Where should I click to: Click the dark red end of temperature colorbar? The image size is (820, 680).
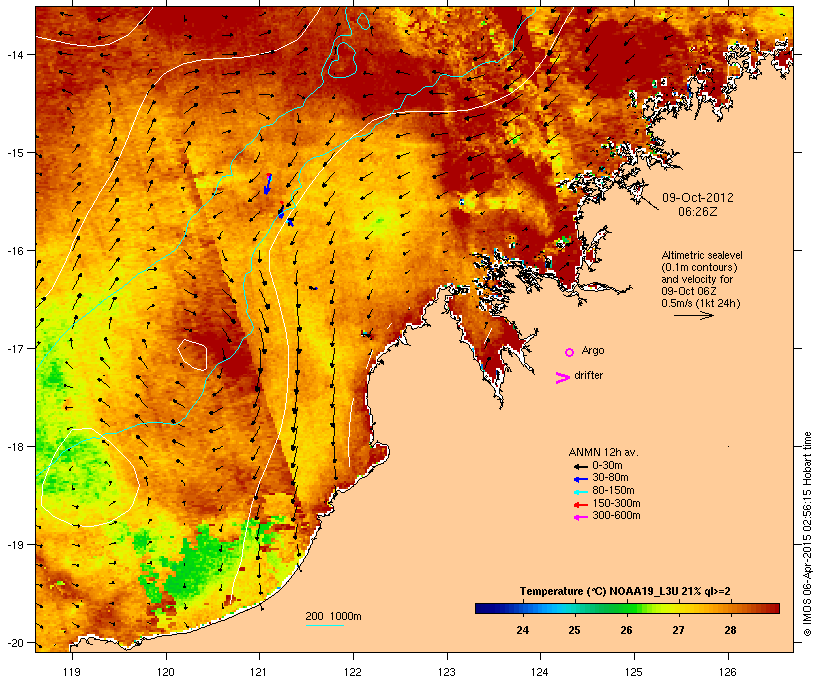774,608
